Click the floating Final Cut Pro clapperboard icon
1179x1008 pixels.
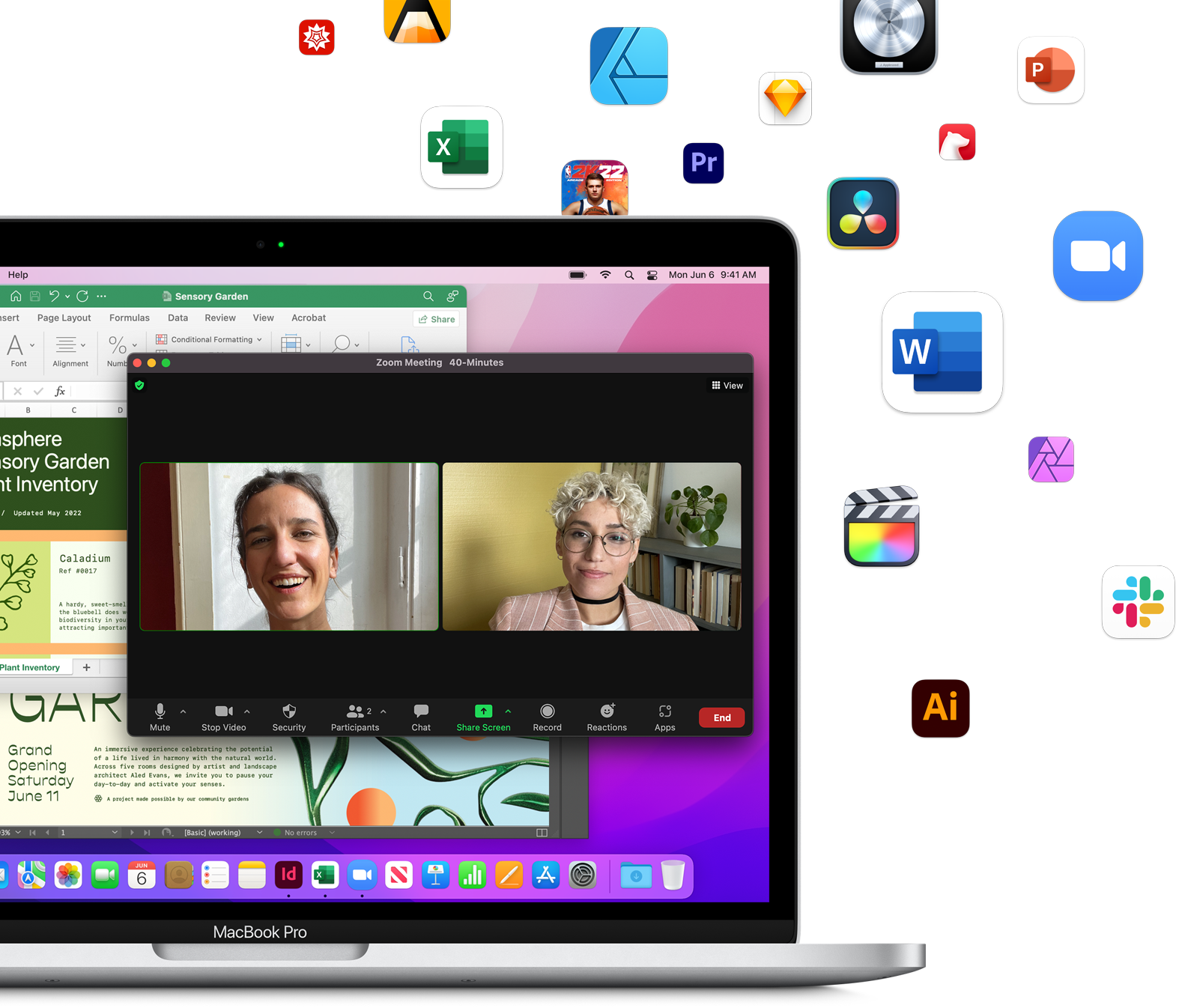[x=882, y=526]
